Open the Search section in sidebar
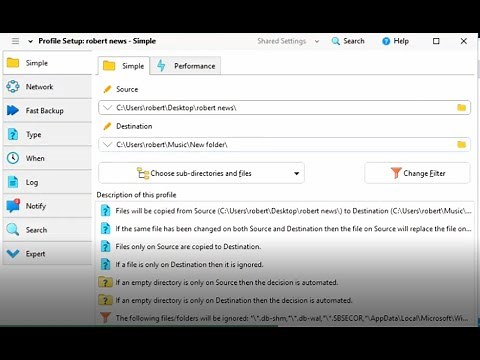This screenshot has width=480, height=360. (x=47, y=230)
